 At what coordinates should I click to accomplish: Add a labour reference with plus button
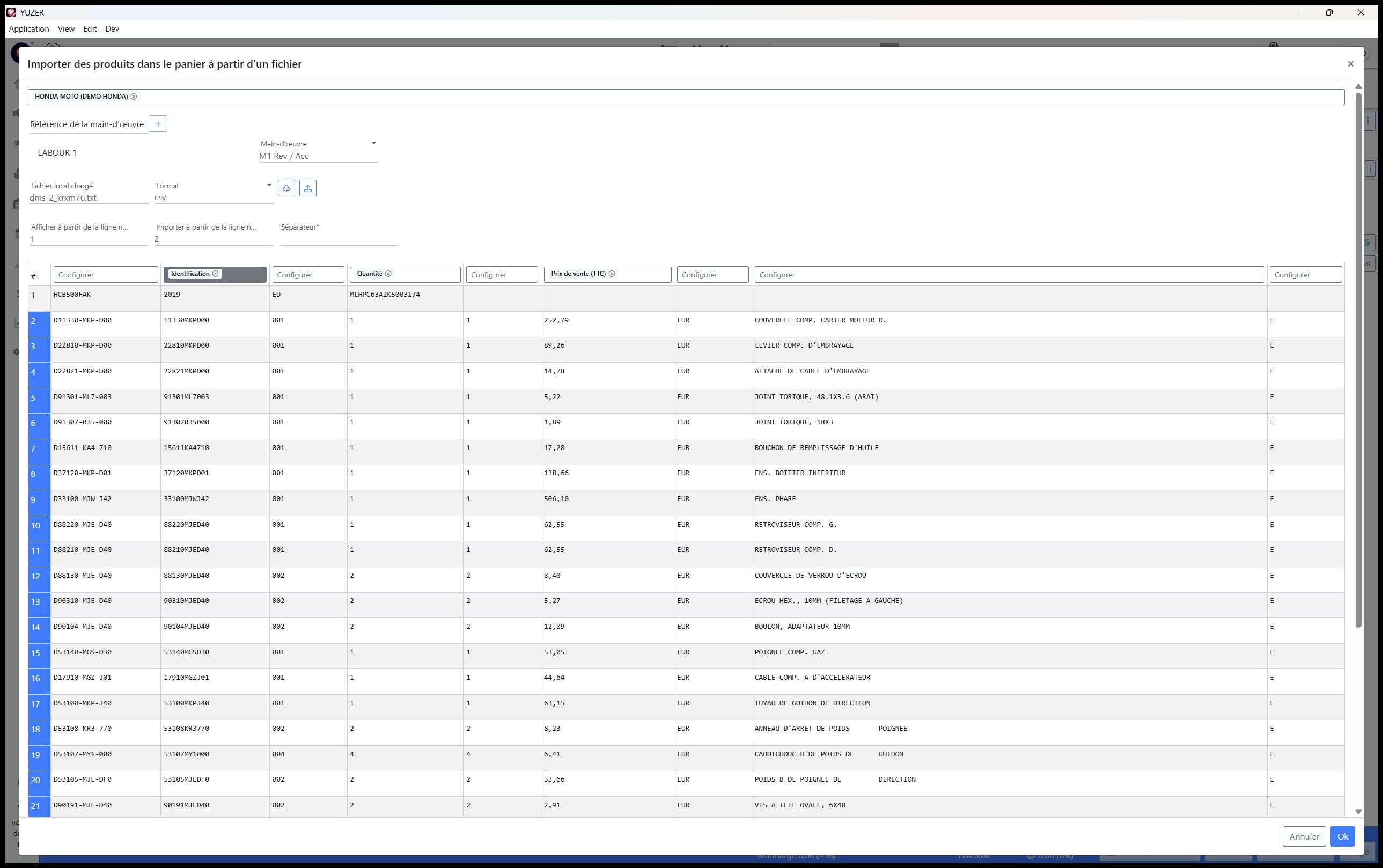point(158,124)
